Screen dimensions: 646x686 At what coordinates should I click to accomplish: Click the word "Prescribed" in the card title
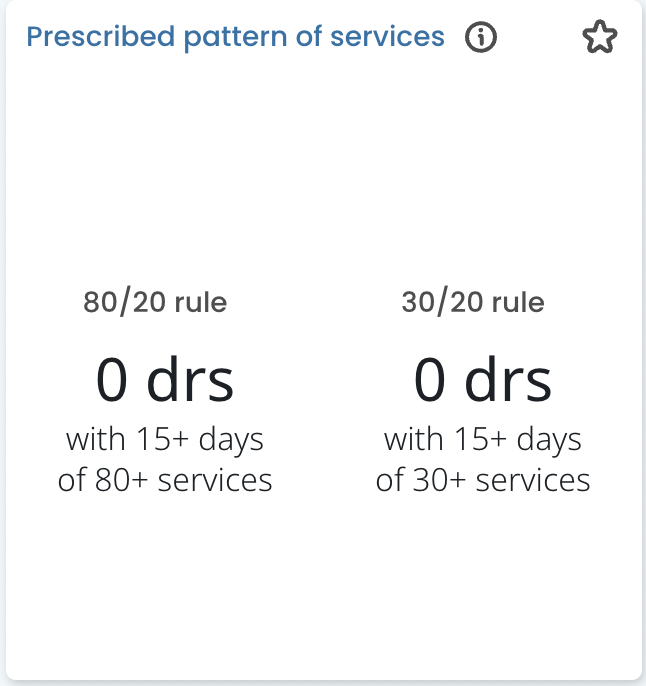click(88, 37)
